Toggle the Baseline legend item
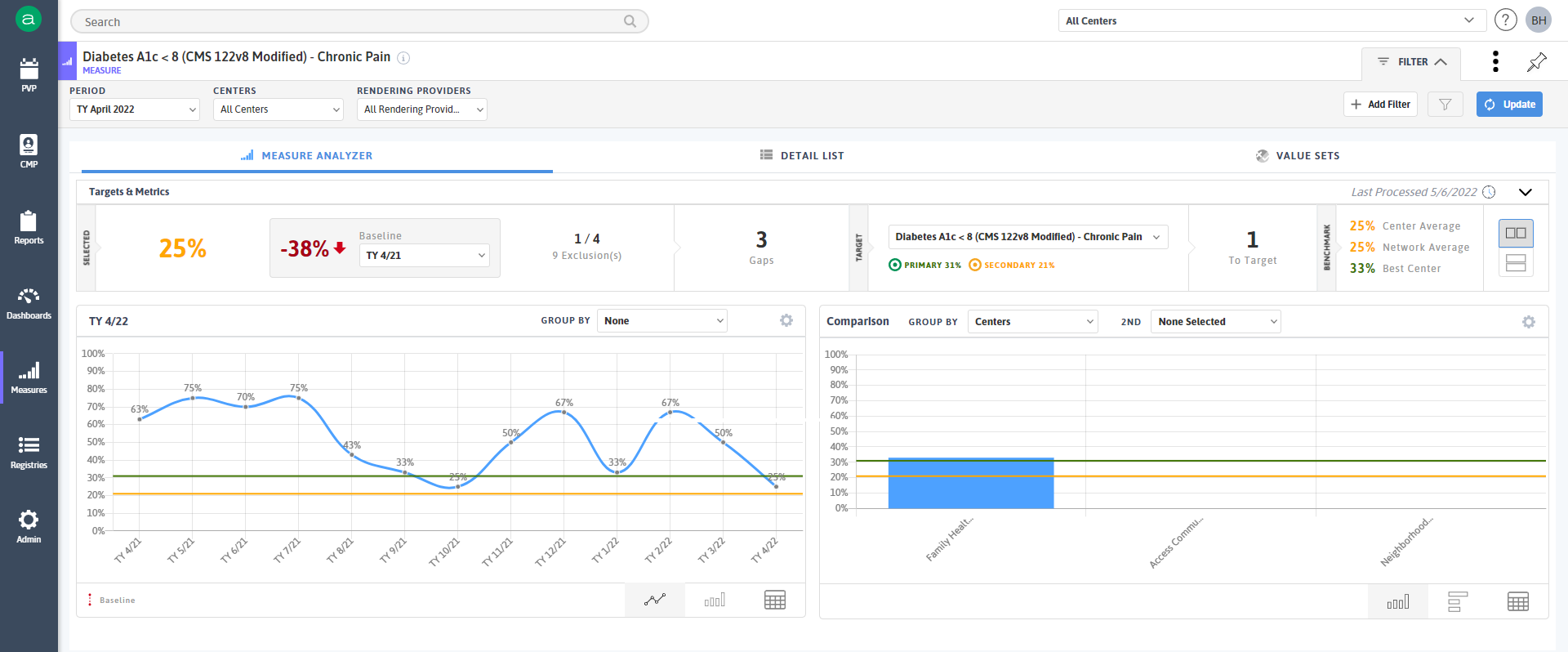The width and height of the screenshot is (1568, 652). 112,601
